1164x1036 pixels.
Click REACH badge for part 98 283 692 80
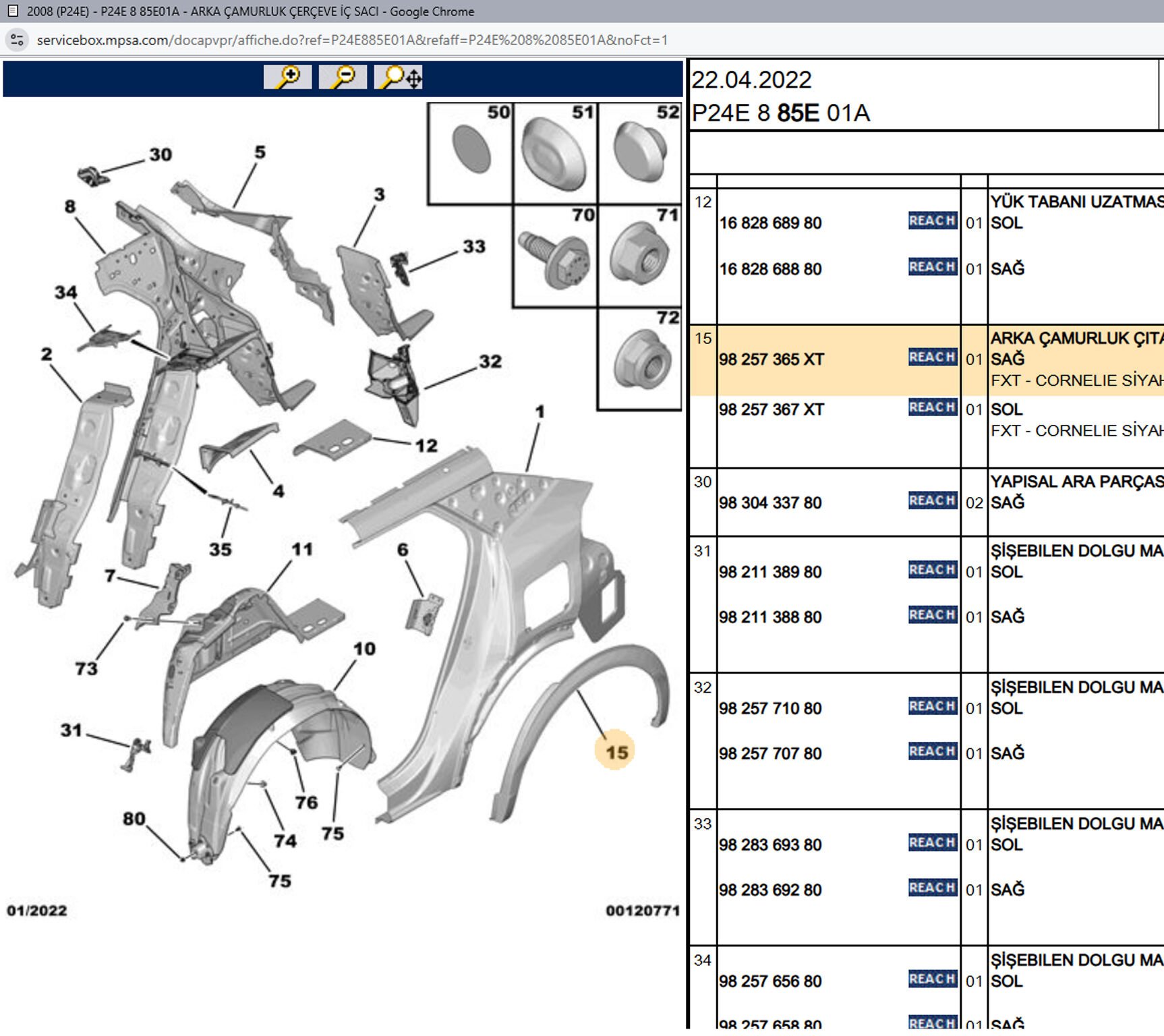(x=932, y=888)
